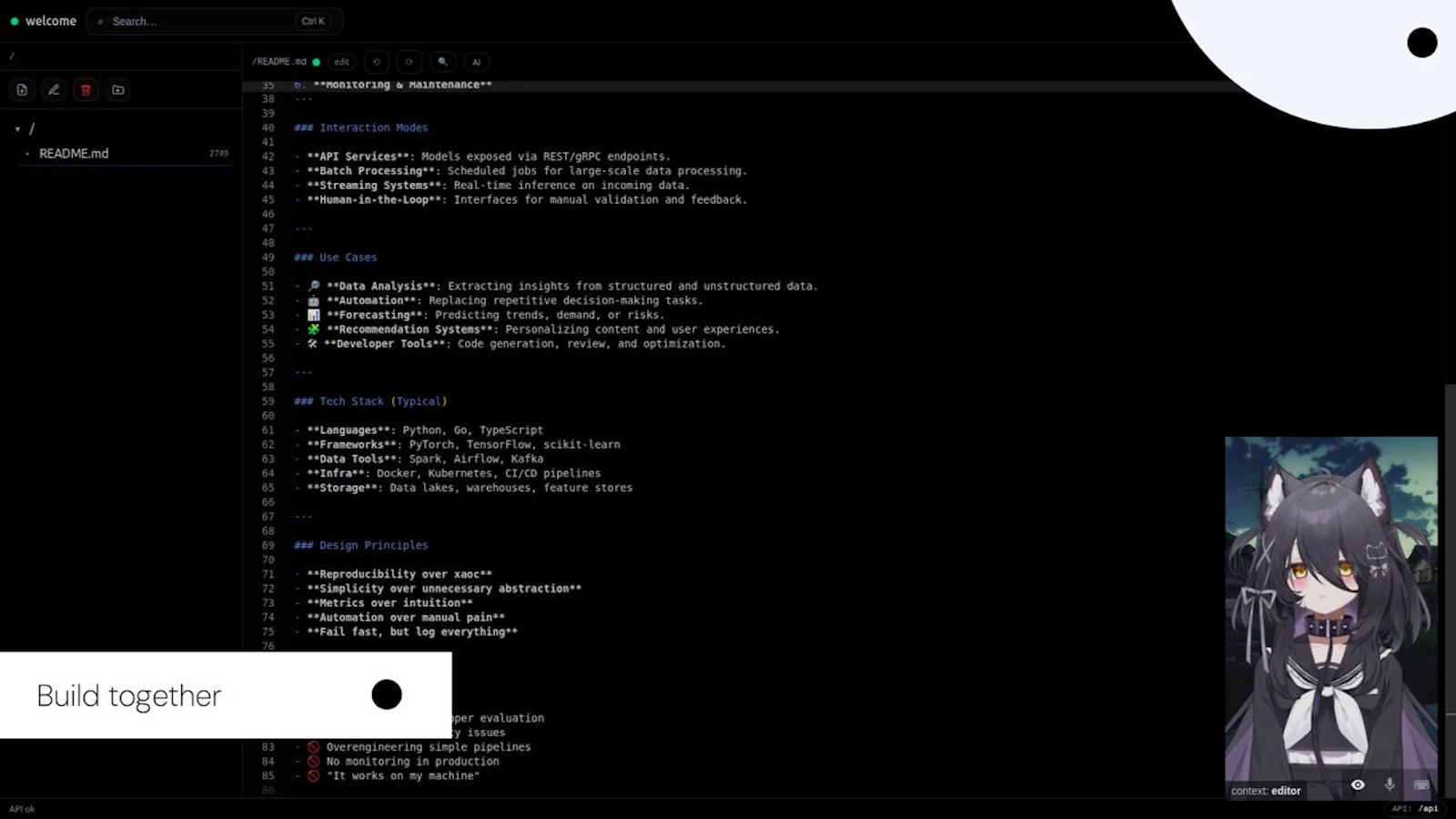The image size is (1456, 819).
Task: Click 'Simplicity over unnecessary abstraction' line
Action: [x=438, y=589]
